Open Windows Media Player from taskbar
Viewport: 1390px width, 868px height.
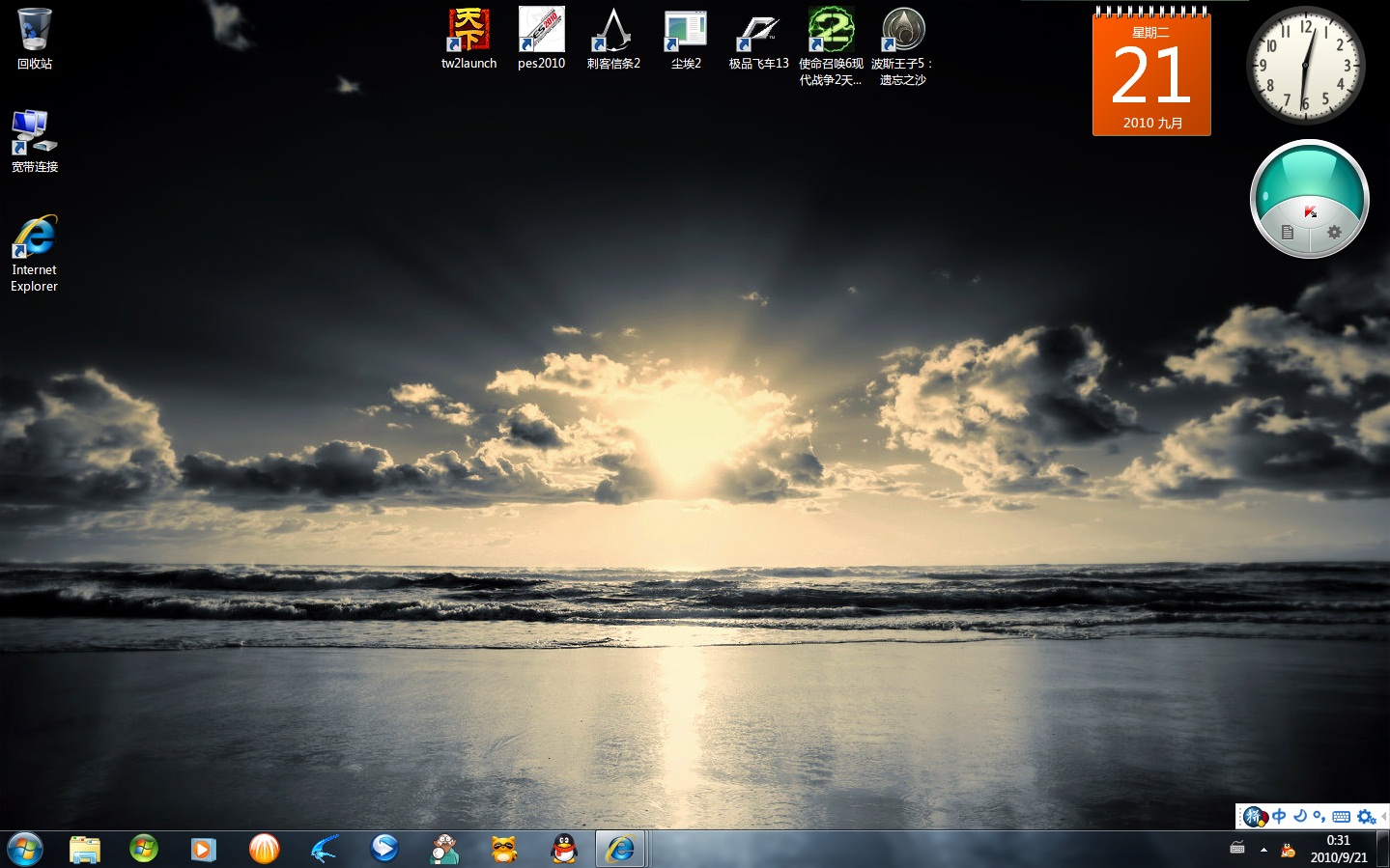click(203, 849)
